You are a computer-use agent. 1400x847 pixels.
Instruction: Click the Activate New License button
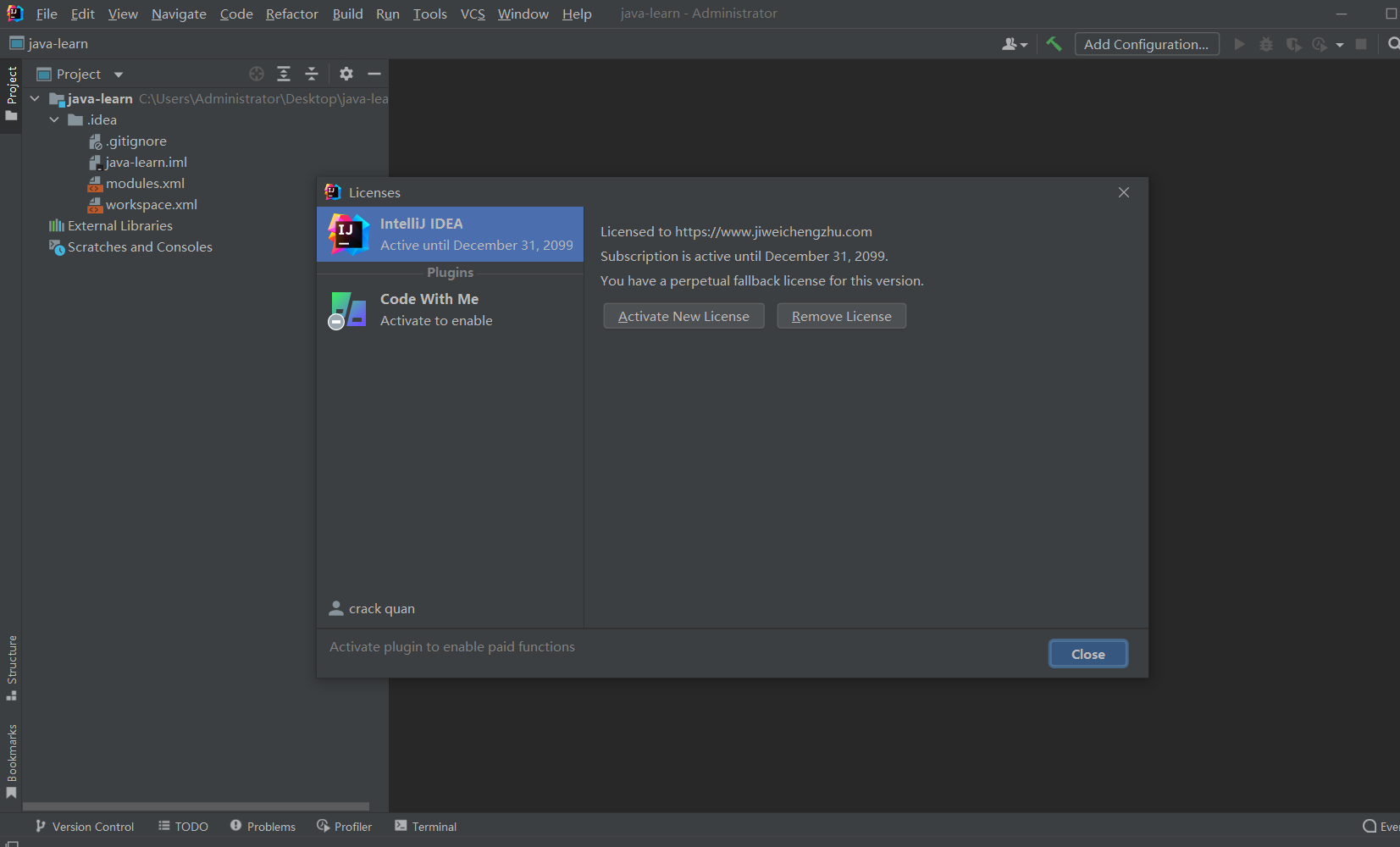click(683, 316)
